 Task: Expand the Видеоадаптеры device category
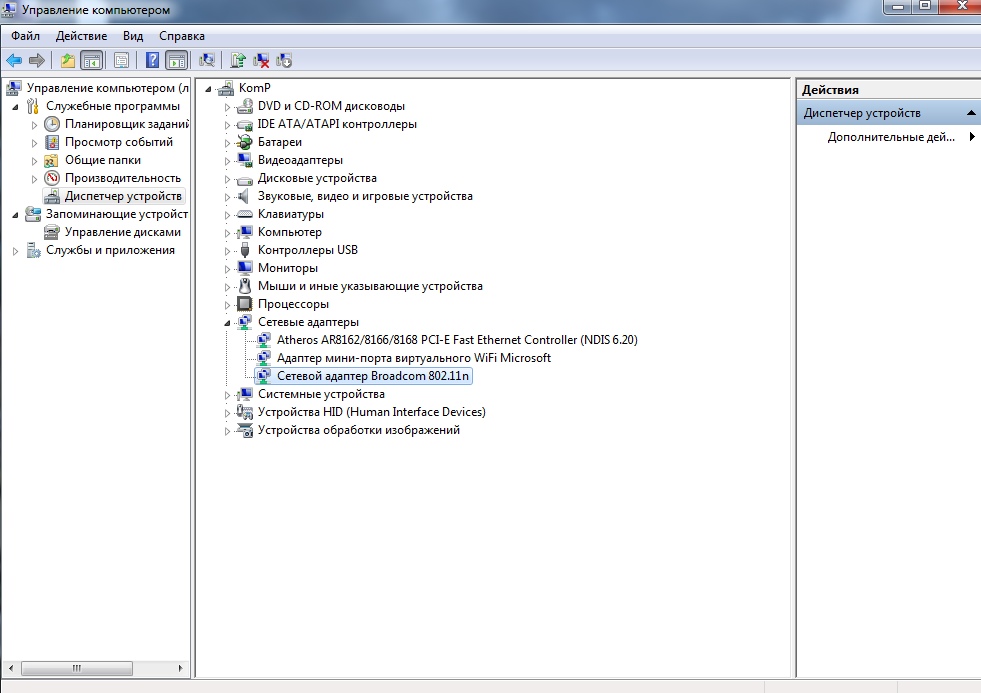click(228, 160)
